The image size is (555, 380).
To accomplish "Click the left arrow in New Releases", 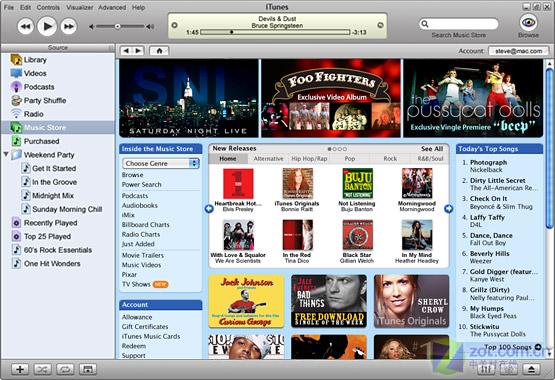I will coord(209,209).
